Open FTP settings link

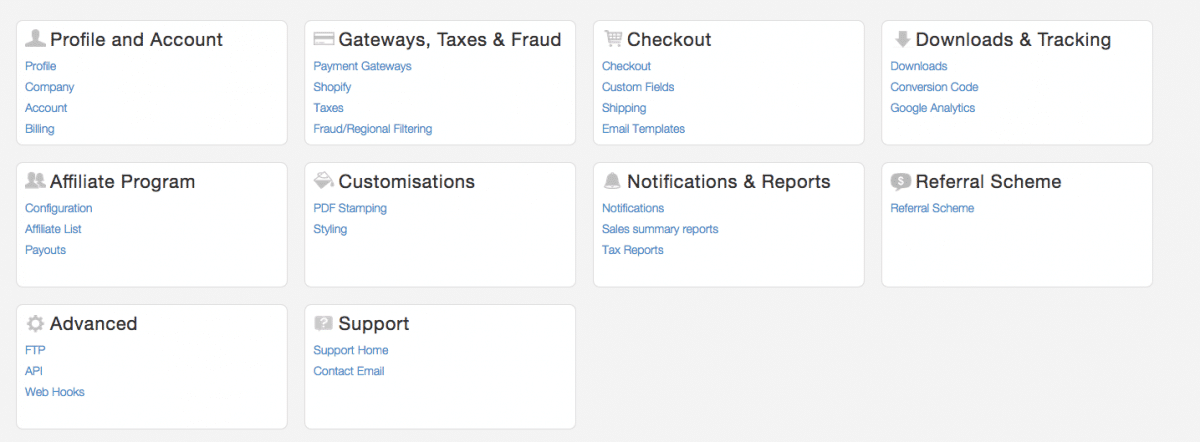tap(35, 350)
